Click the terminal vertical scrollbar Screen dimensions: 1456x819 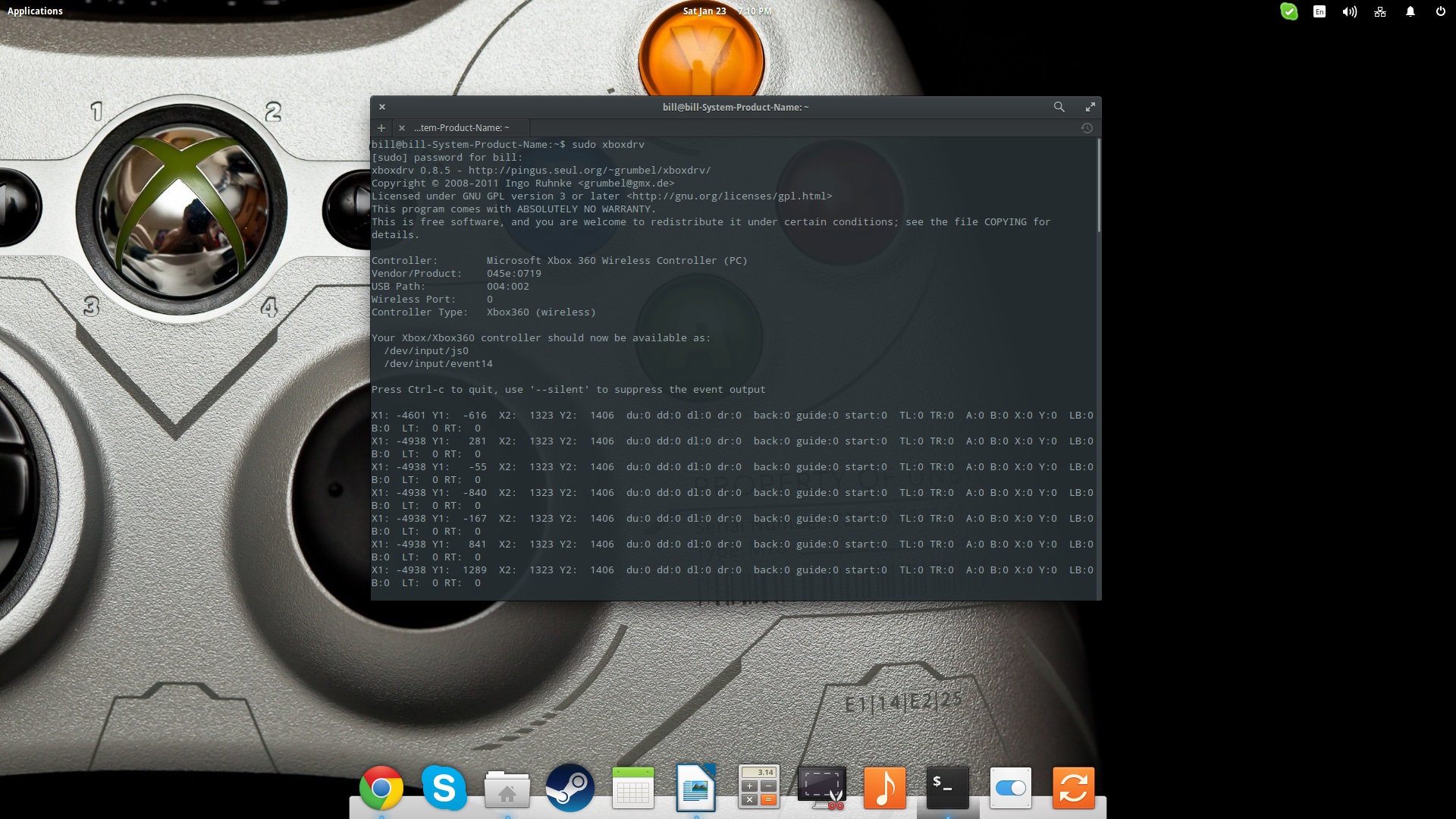coord(1098,186)
